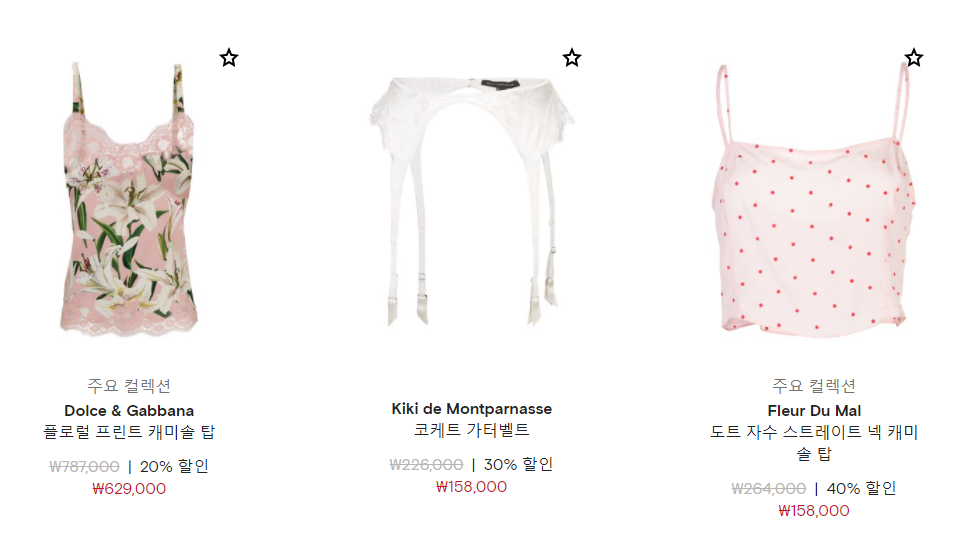Click the Fleur Du Mal ₩158,000 sale price
967x547 pixels.
coord(814,511)
